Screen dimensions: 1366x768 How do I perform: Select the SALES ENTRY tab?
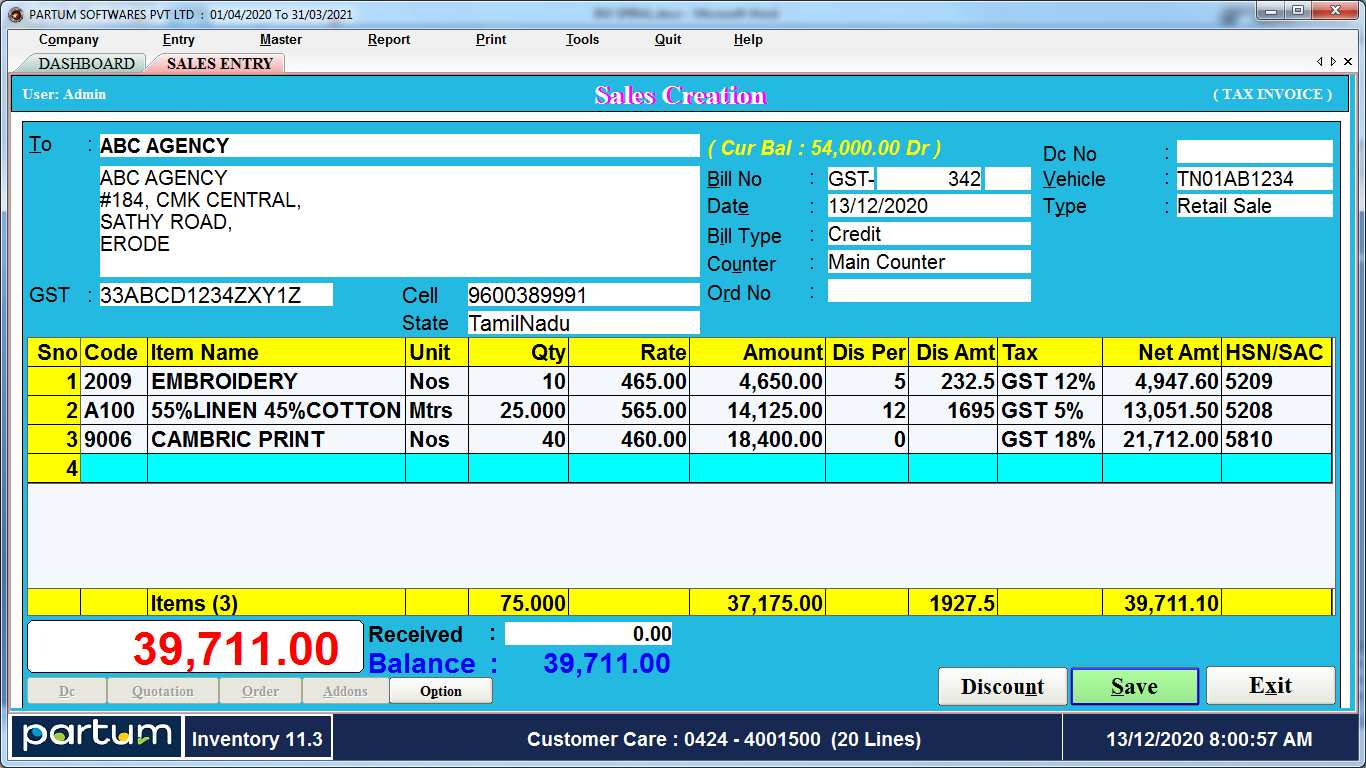(x=216, y=63)
